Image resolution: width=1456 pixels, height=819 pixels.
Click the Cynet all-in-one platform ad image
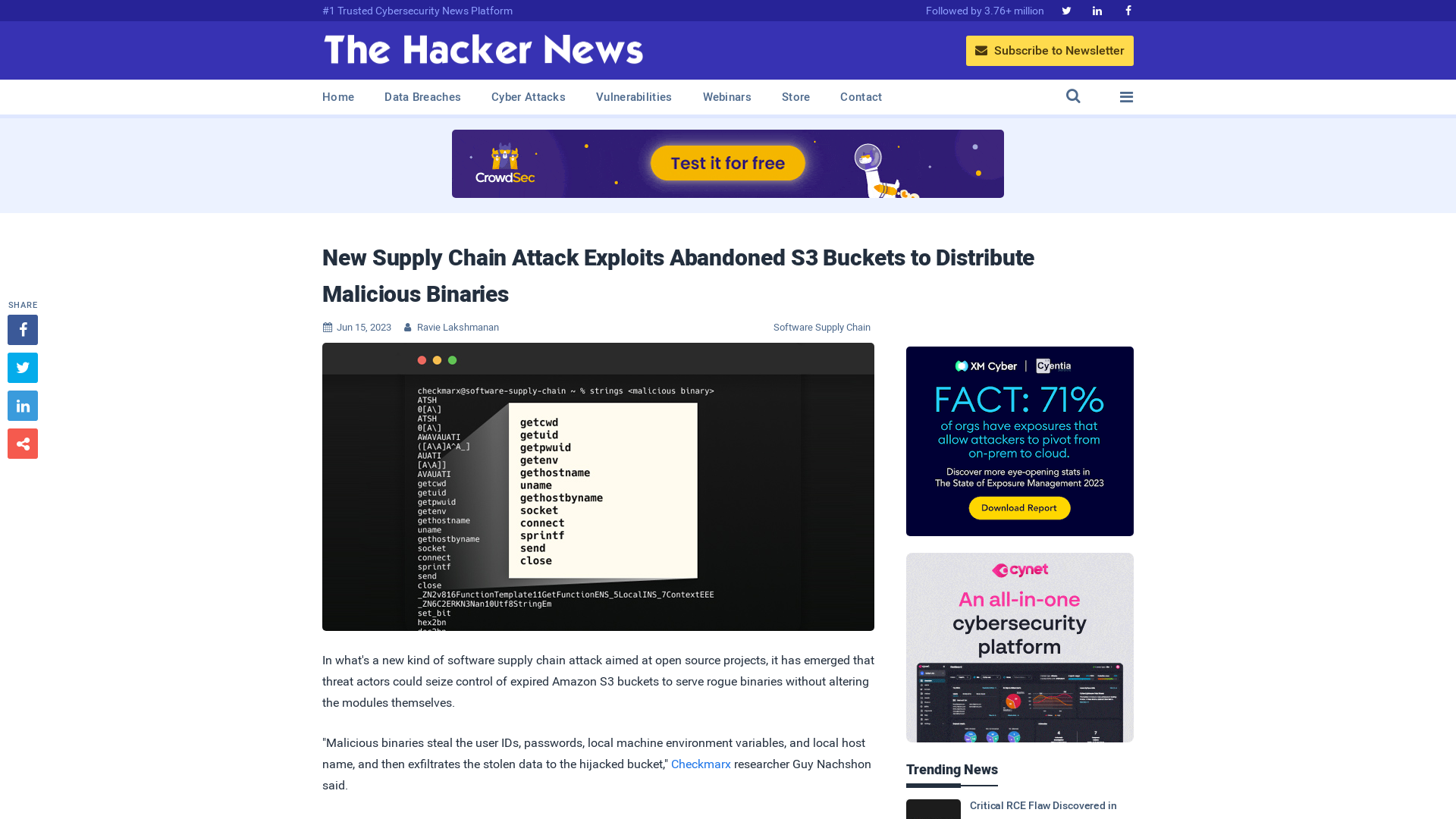coord(1019,647)
